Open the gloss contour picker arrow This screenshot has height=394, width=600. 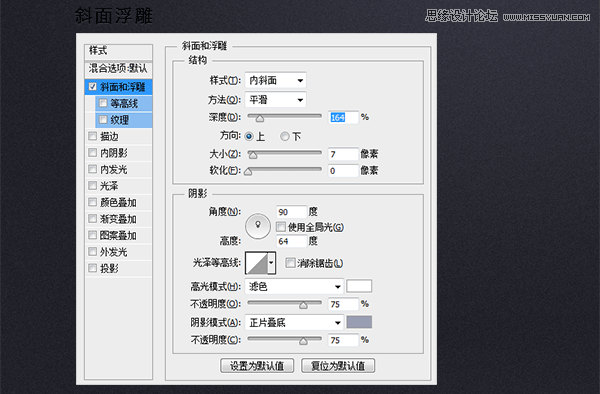272,263
